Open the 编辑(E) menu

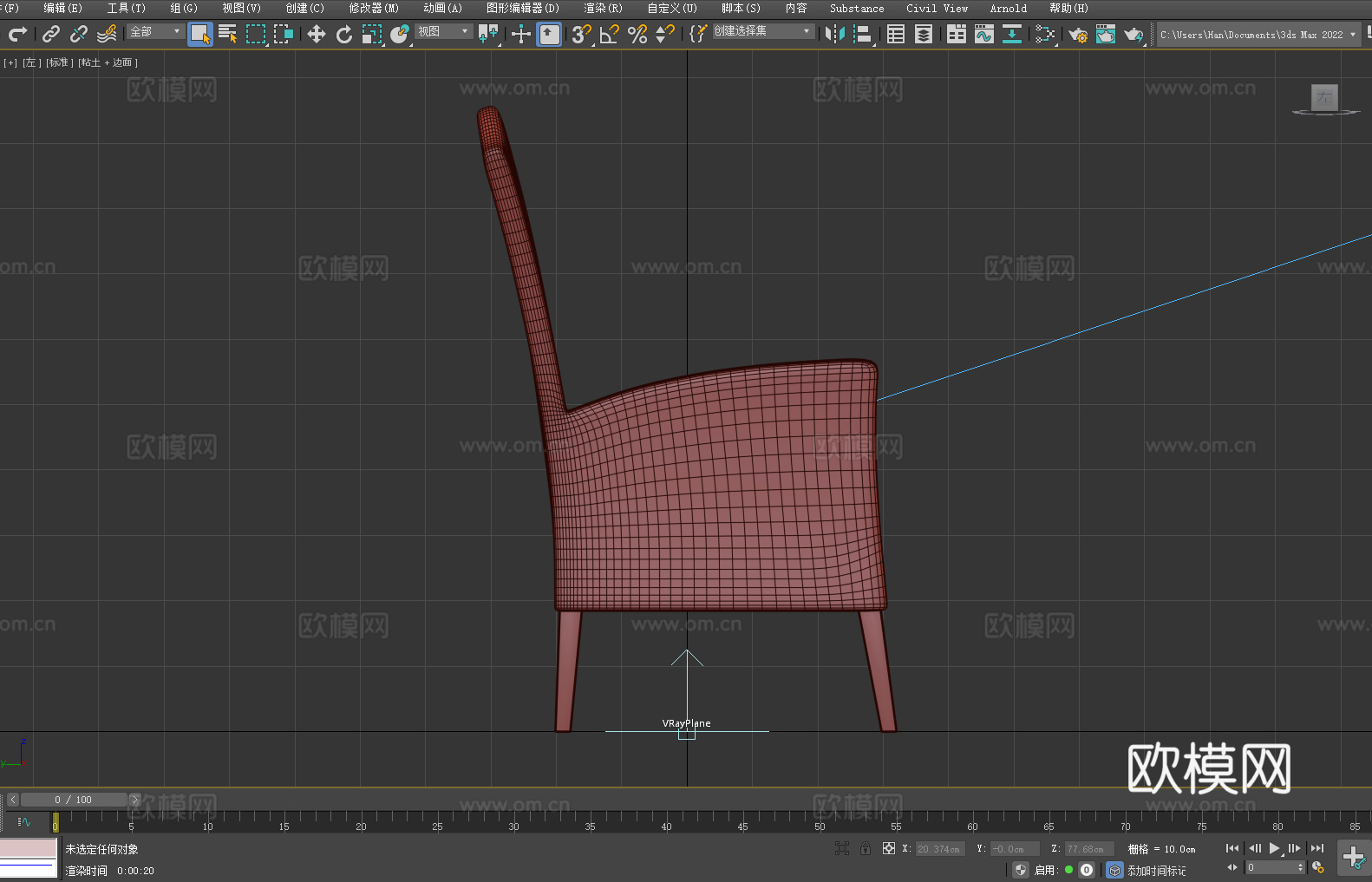63,8
